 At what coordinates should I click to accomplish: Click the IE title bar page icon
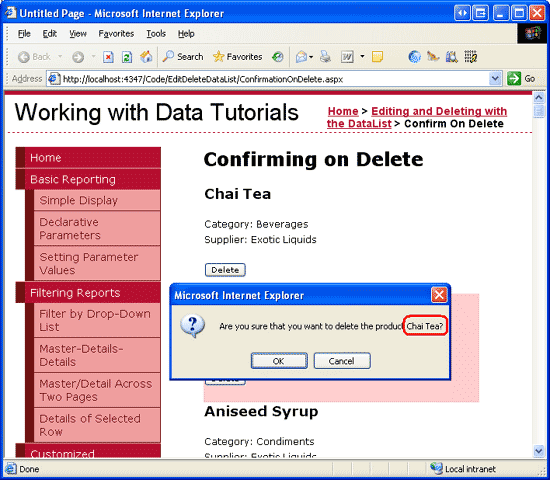[10, 13]
